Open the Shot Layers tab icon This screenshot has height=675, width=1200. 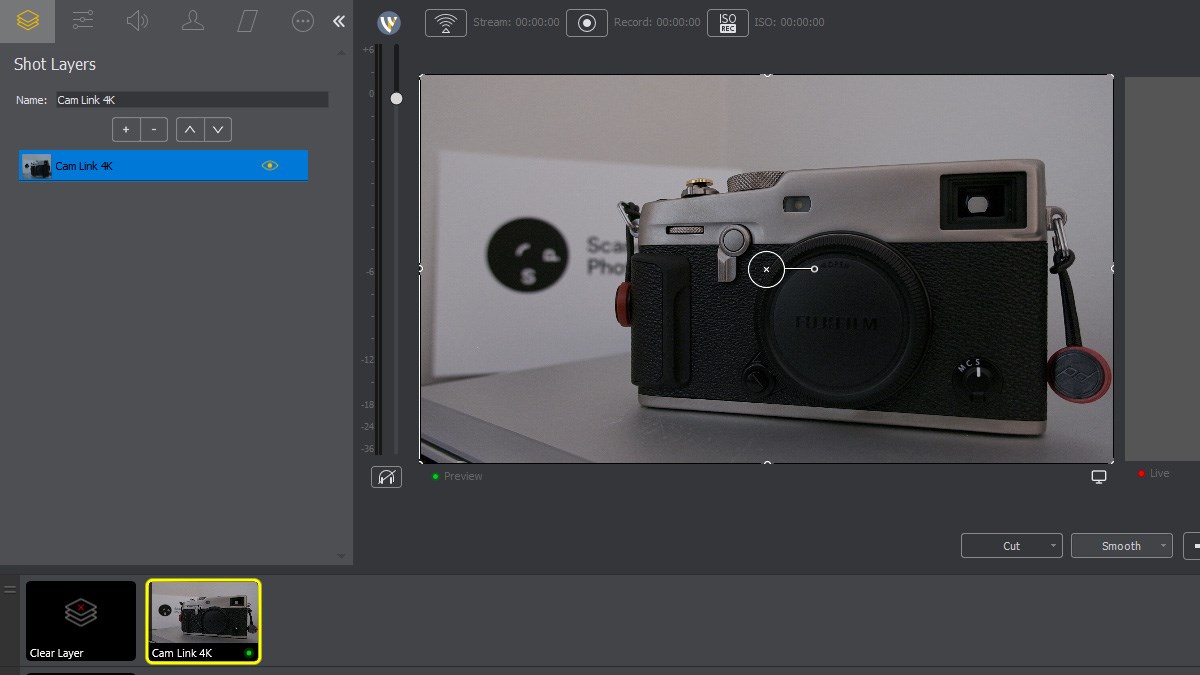click(27, 21)
